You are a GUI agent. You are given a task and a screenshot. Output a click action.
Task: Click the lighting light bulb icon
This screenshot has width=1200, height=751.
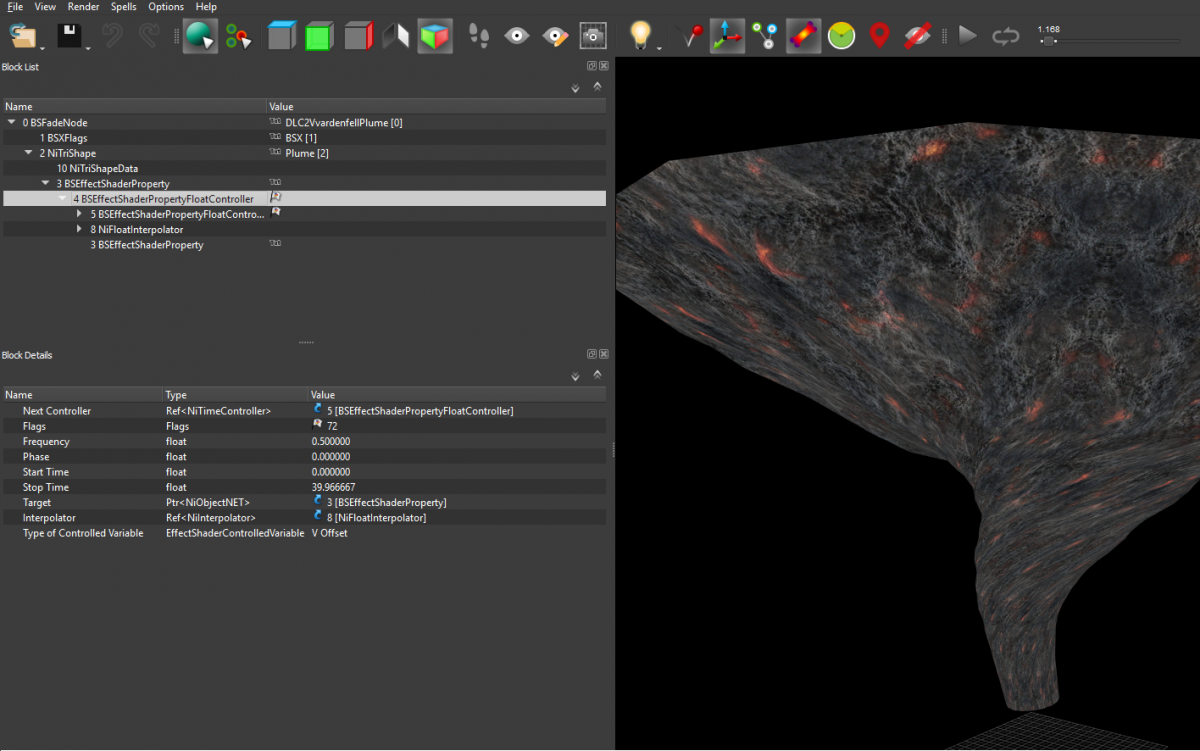click(x=640, y=36)
